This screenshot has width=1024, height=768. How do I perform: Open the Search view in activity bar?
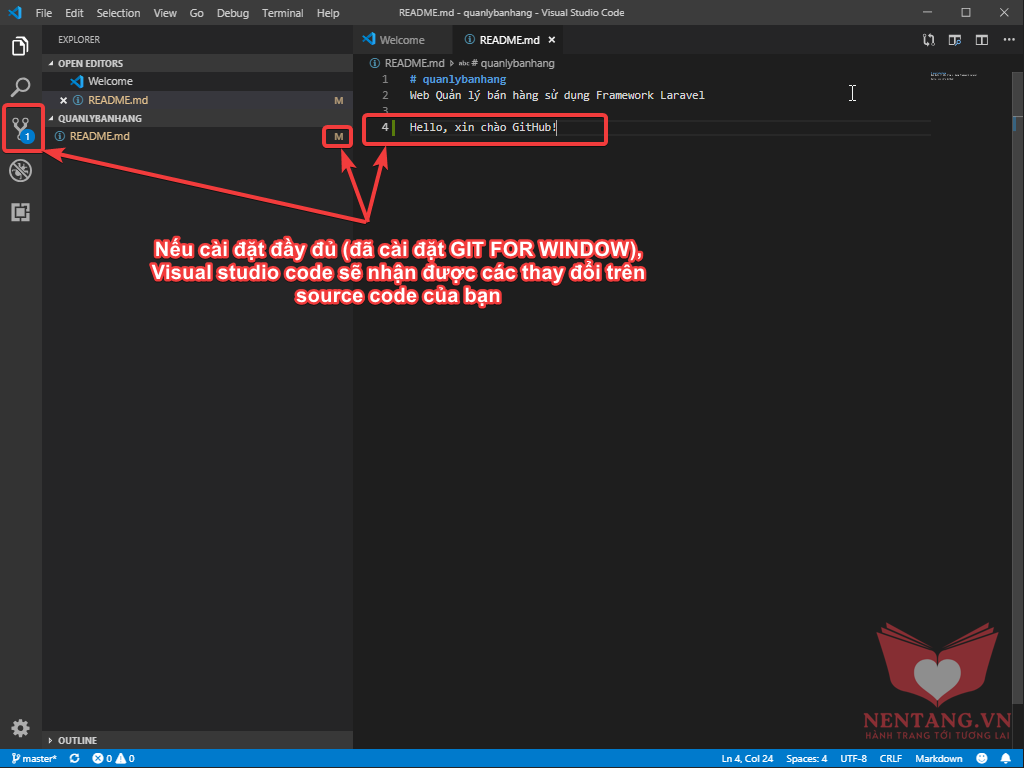click(20, 87)
